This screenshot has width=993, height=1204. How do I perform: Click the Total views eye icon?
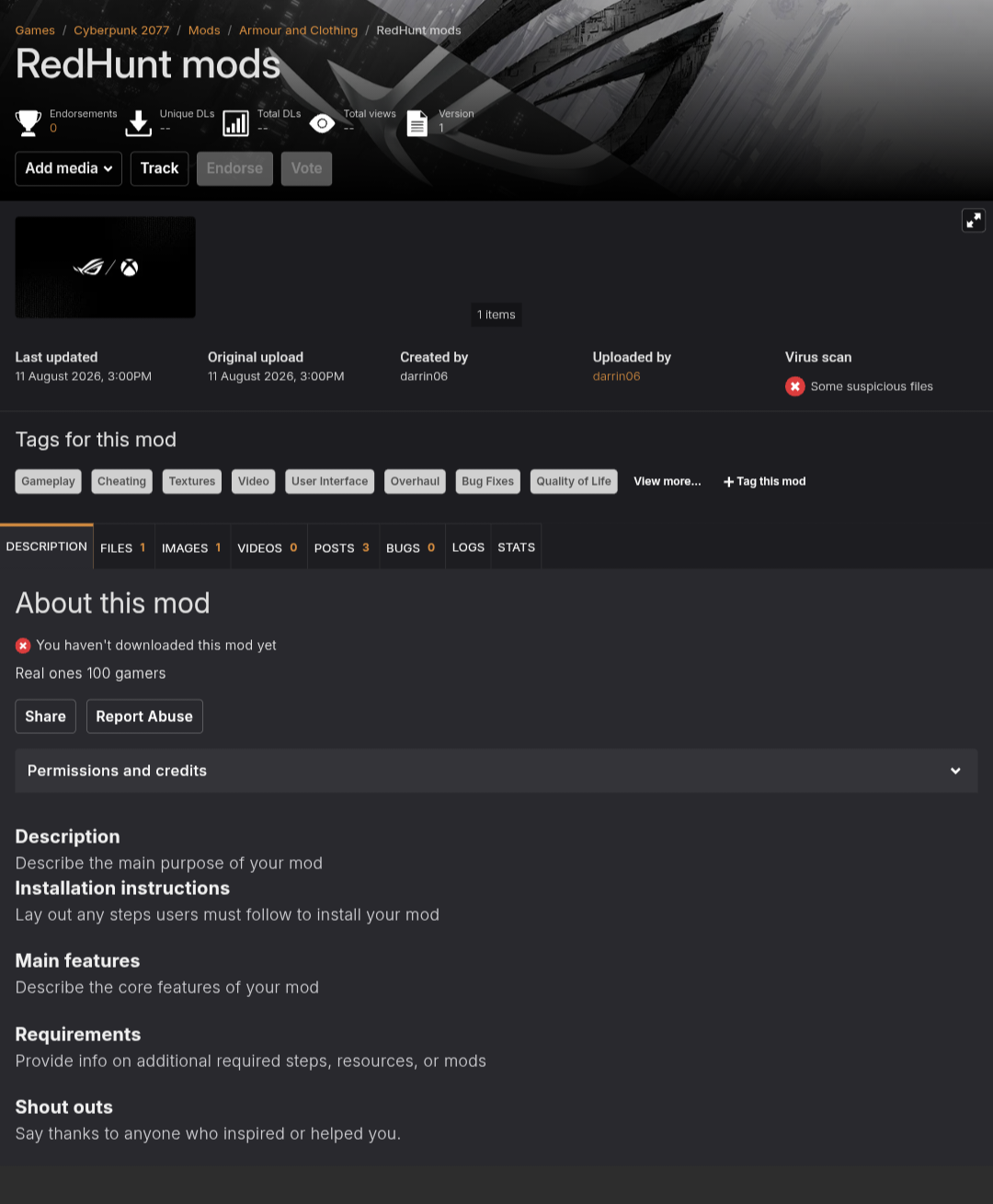[322, 122]
